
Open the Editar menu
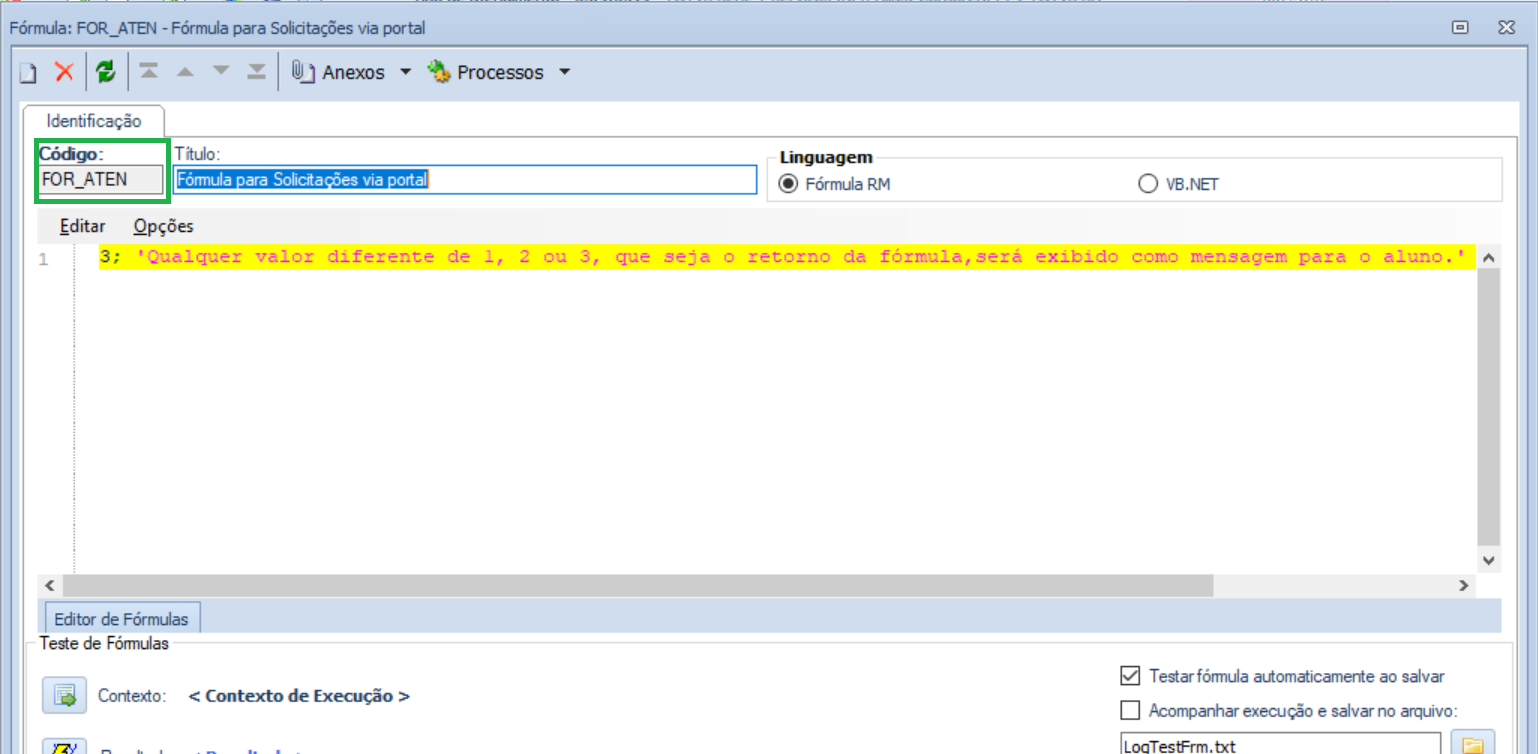82,226
